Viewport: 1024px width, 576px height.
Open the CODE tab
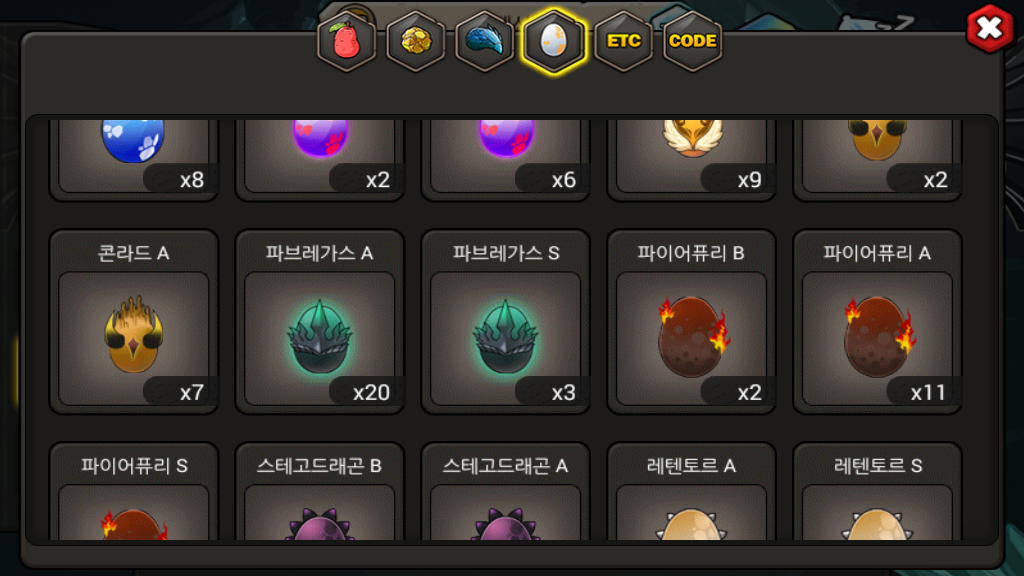(x=693, y=42)
